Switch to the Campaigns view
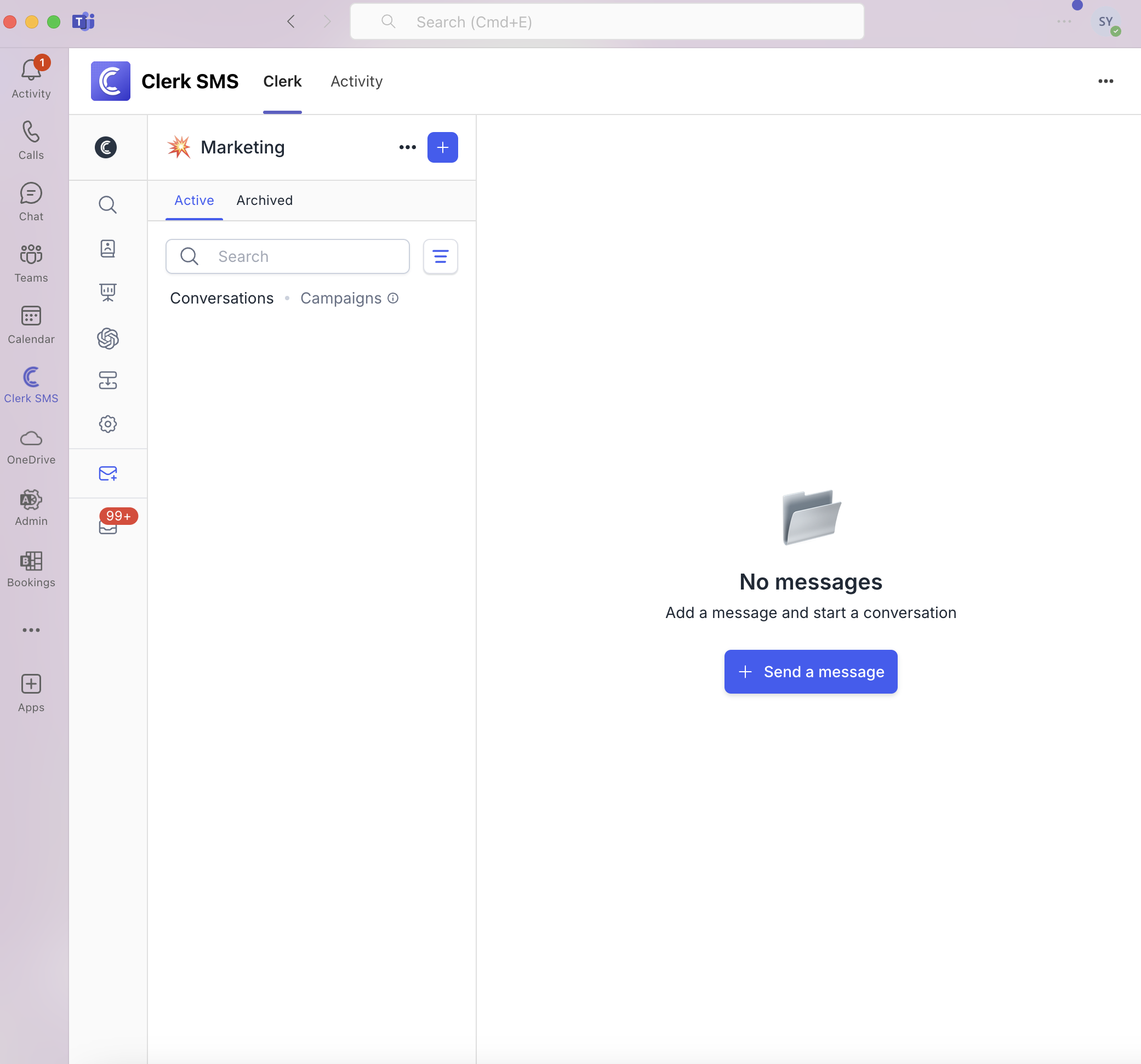Screen dimensions: 1141x1064 341,299
